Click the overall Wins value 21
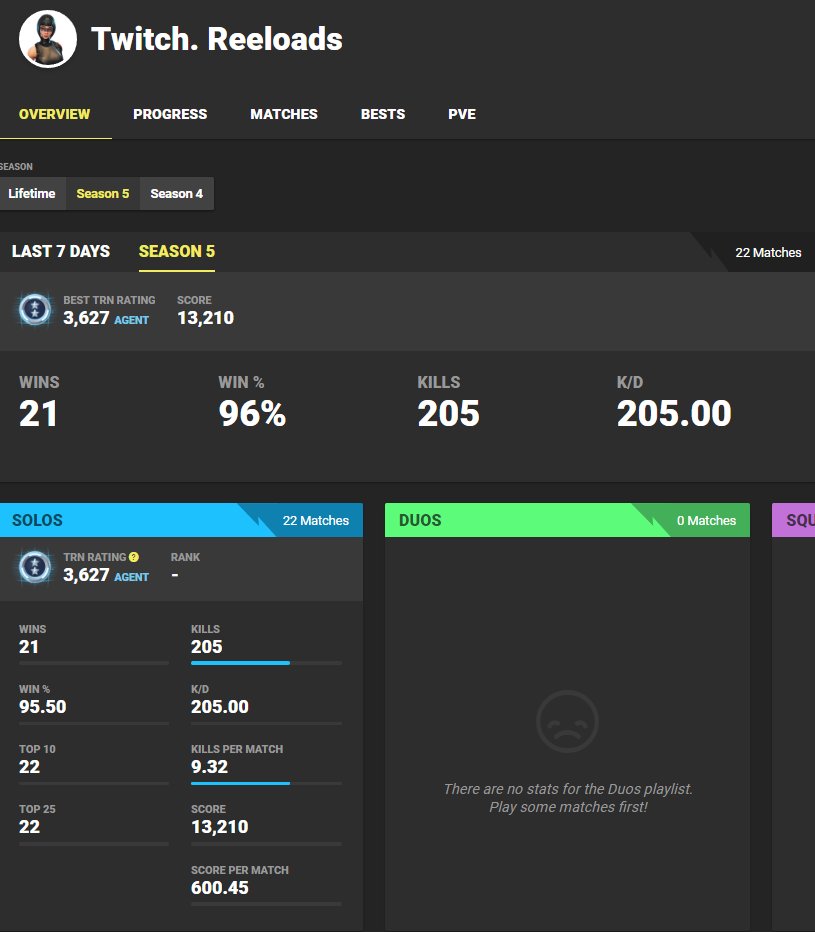815x932 pixels. tap(39, 414)
